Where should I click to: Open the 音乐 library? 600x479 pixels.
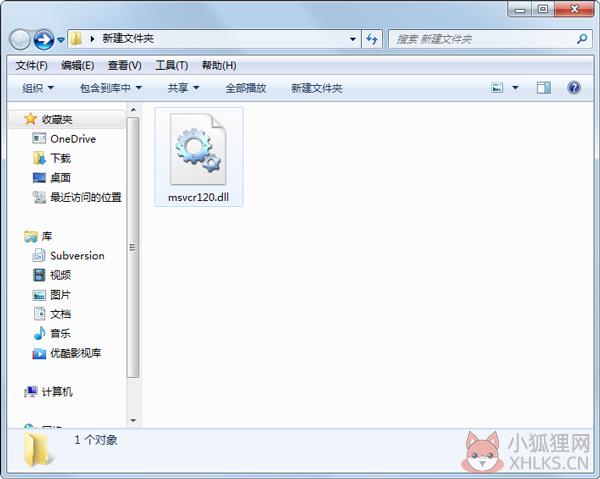(x=60, y=334)
